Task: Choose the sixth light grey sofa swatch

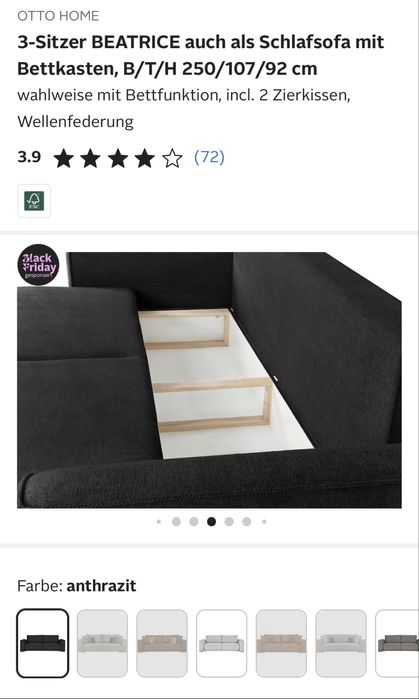Action: (x=341, y=643)
